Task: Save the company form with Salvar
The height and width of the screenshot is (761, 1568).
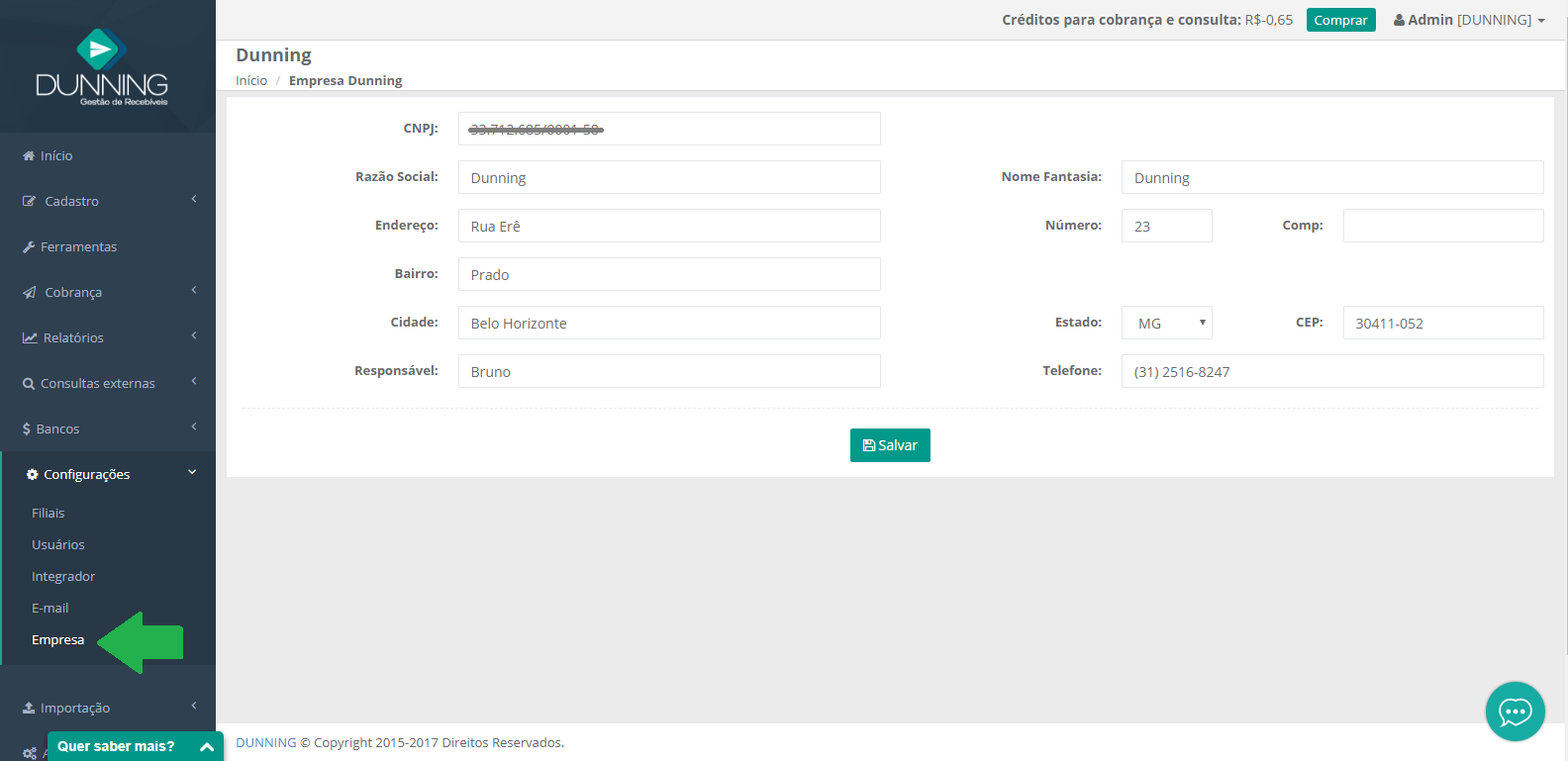Action: pos(890,445)
